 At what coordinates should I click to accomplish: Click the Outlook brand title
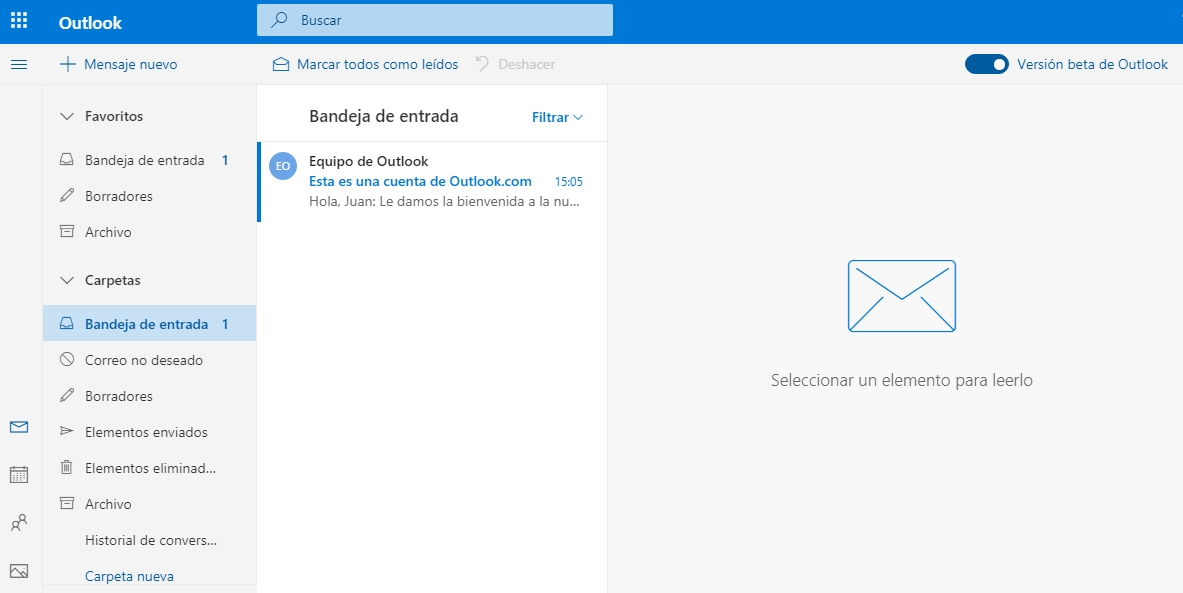click(91, 23)
